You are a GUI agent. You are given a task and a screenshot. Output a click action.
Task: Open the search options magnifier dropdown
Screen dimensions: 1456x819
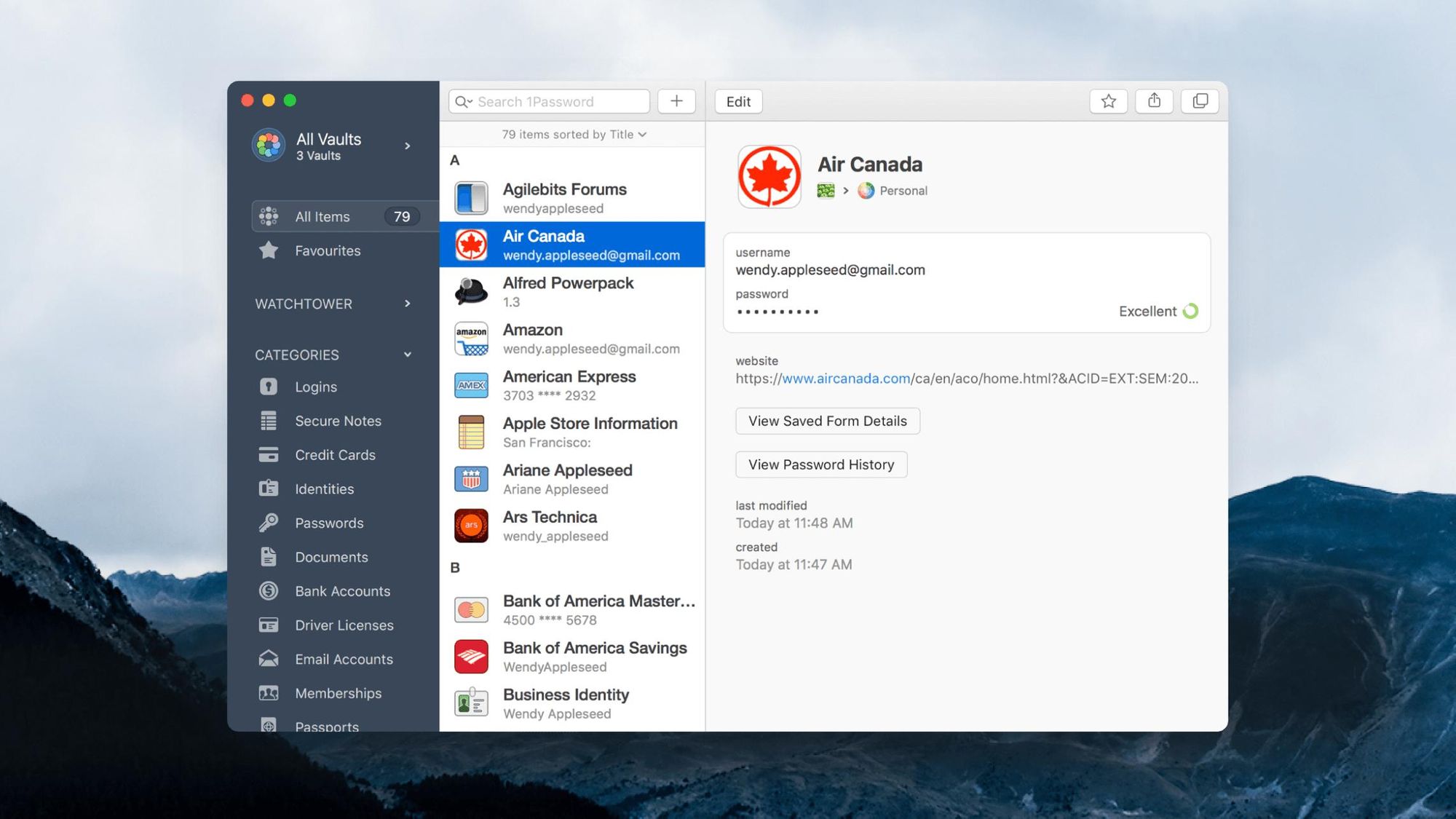(x=464, y=102)
